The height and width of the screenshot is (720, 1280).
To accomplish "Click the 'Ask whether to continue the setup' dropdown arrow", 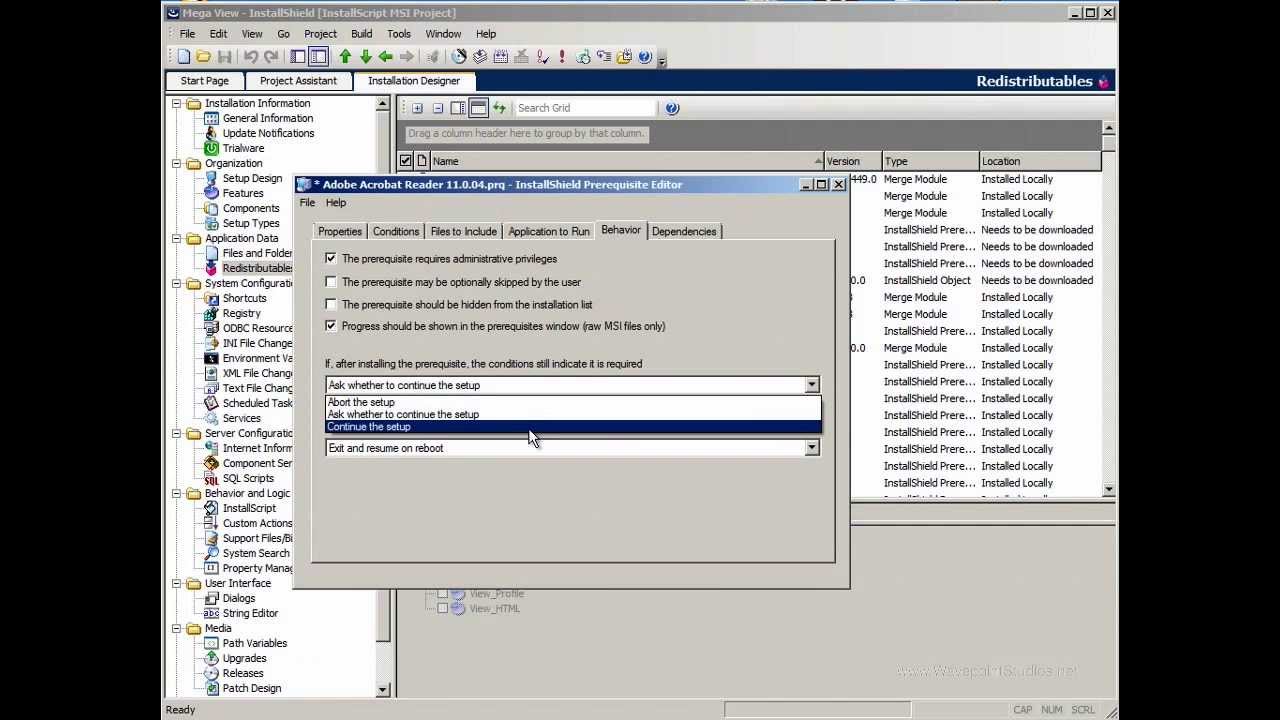I will 811,385.
